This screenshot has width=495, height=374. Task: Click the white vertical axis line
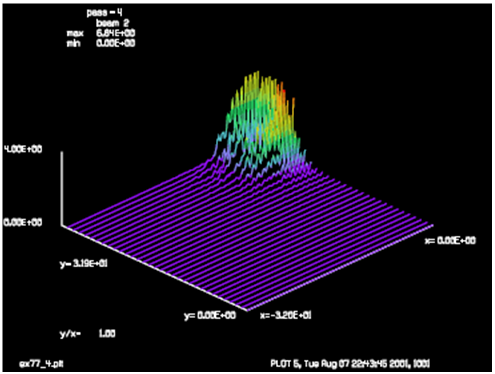tap(62, 188)
